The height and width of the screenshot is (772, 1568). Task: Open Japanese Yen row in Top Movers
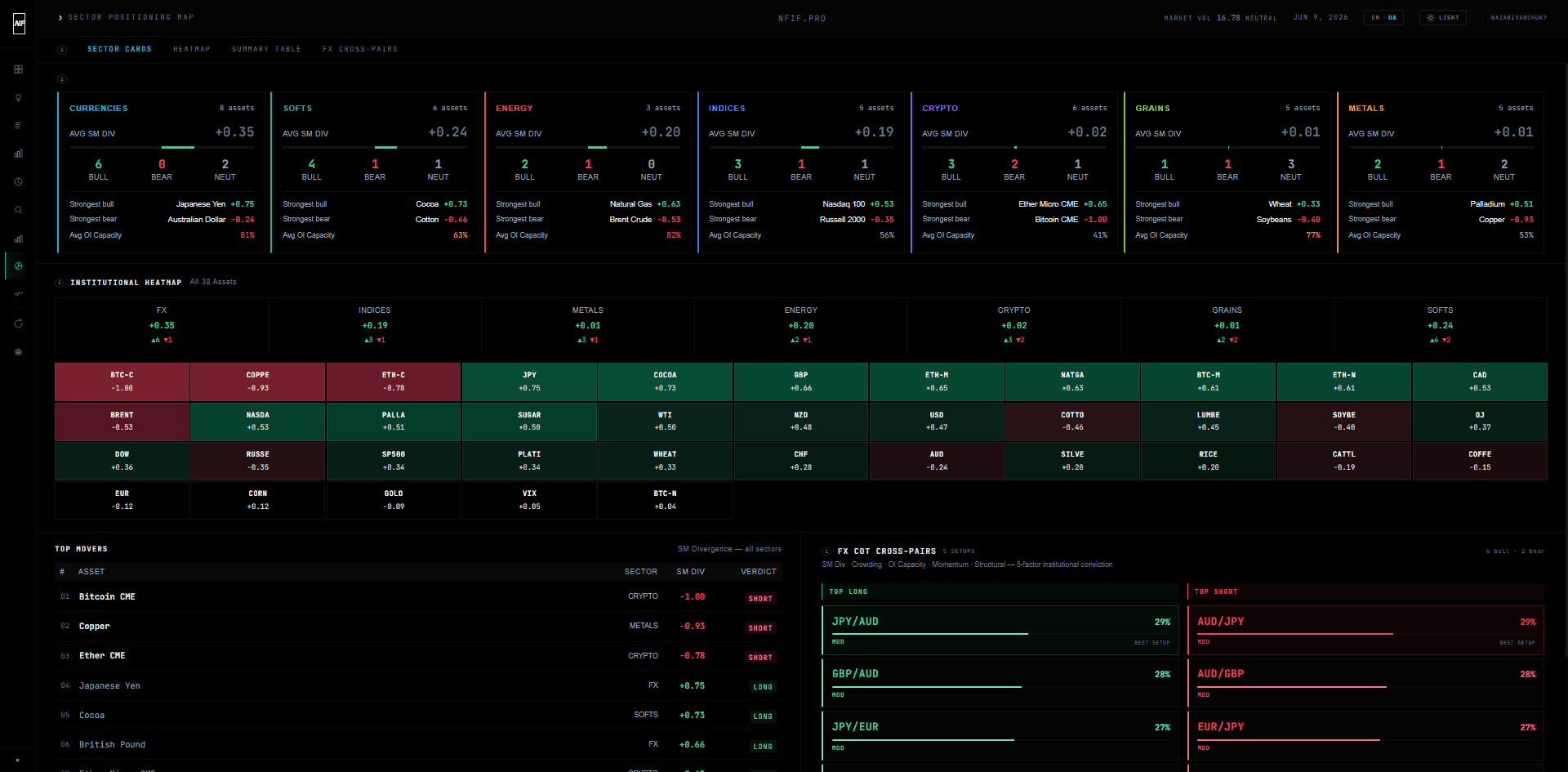418,686
